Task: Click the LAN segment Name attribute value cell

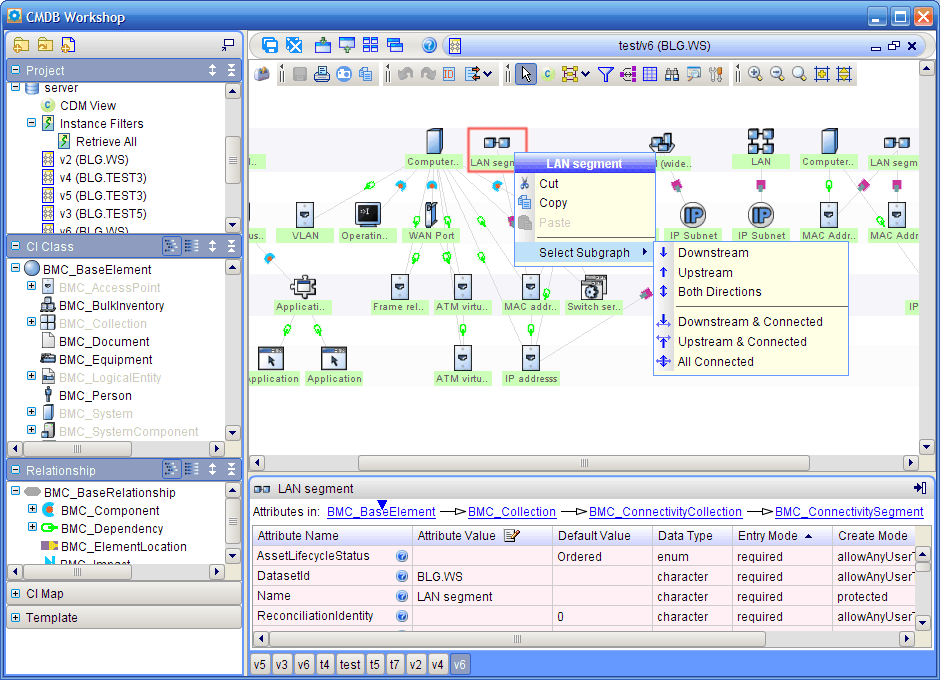Action: tap(483, 597)
